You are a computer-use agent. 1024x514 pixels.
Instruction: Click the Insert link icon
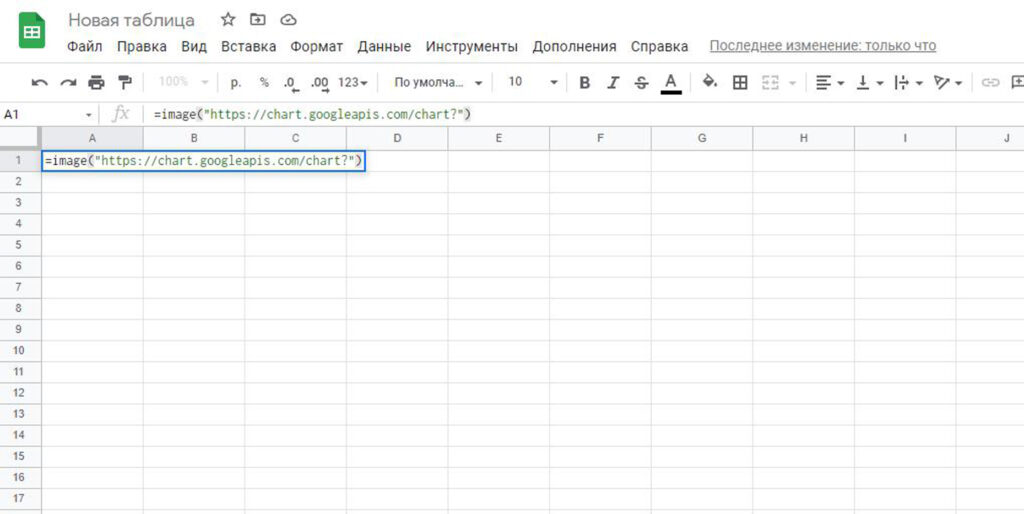[x=990, y=82]
